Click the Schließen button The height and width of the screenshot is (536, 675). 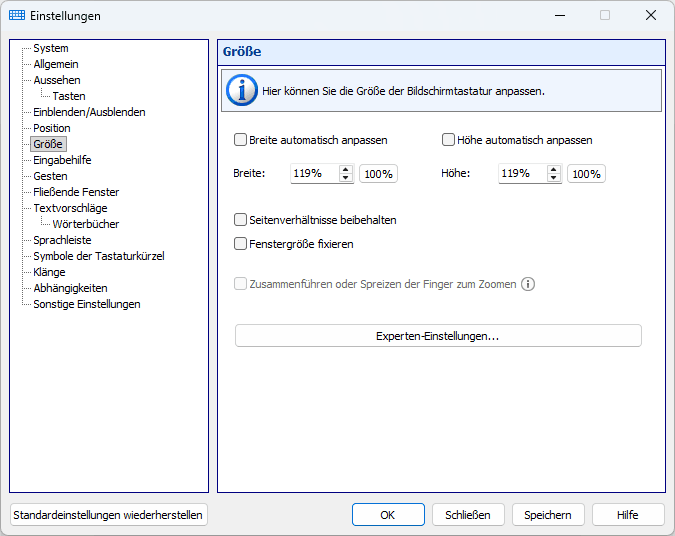click(x=468, y=515)
